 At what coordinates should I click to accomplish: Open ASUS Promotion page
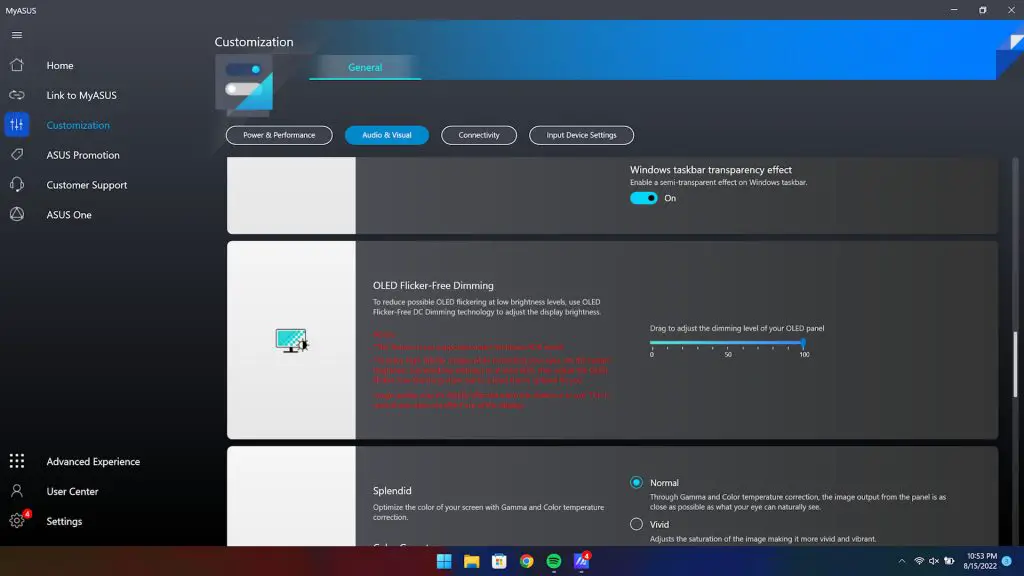click(x=83, y=155)
